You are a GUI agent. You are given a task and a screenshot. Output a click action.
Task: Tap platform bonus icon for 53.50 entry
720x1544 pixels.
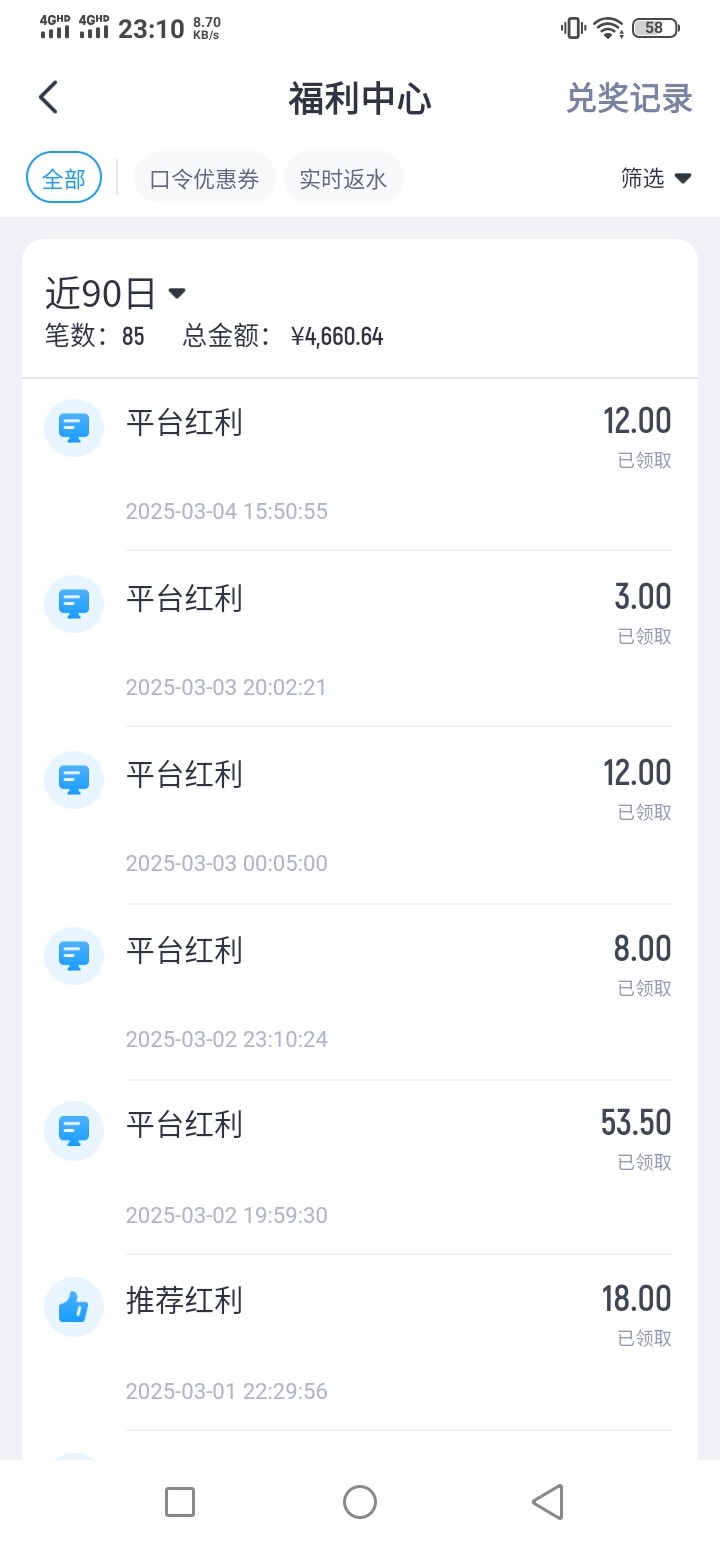pos(74,1130)
